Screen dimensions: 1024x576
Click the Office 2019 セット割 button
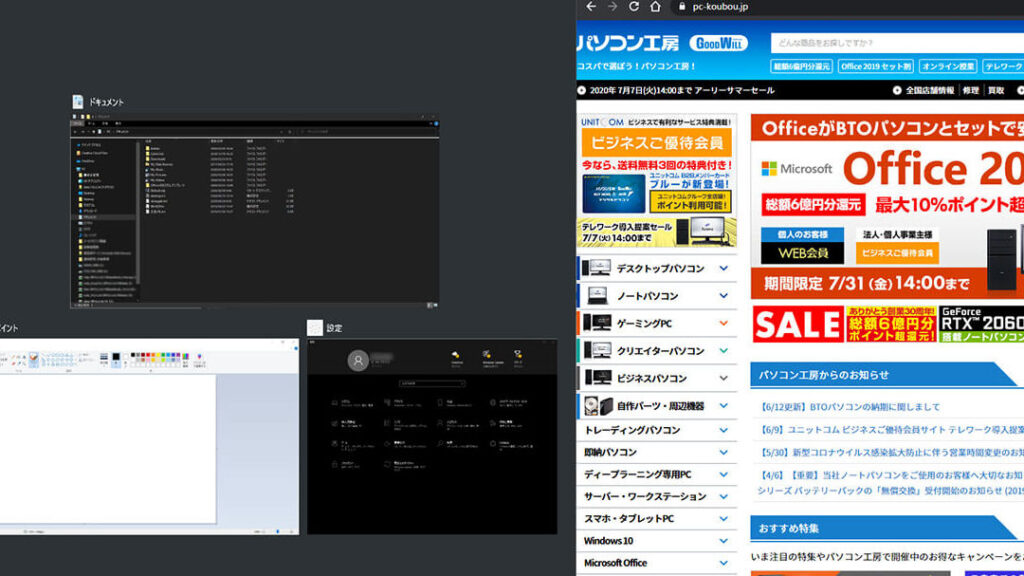876,66
